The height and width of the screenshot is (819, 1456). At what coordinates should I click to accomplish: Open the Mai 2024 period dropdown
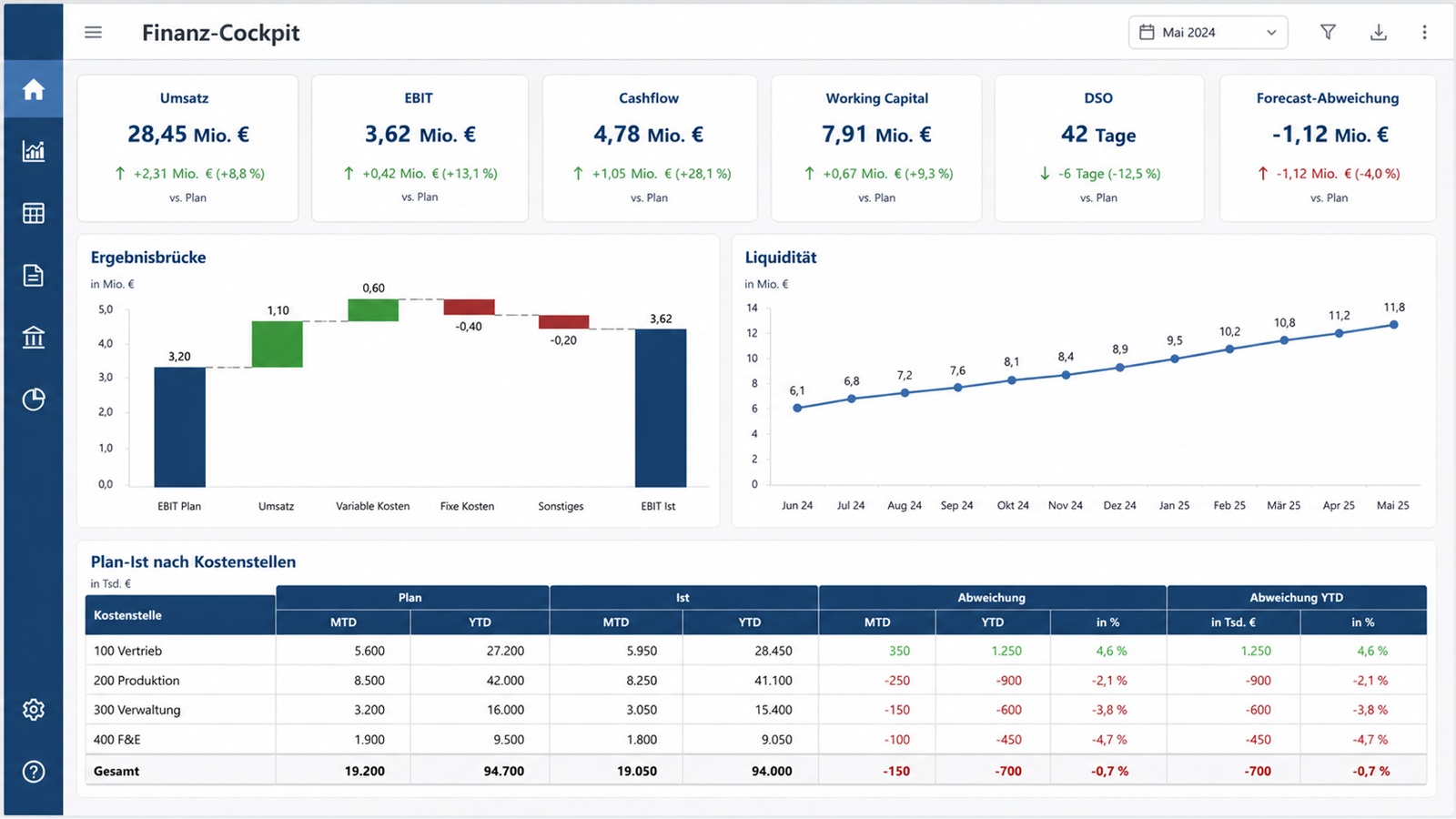(1208, 33)
